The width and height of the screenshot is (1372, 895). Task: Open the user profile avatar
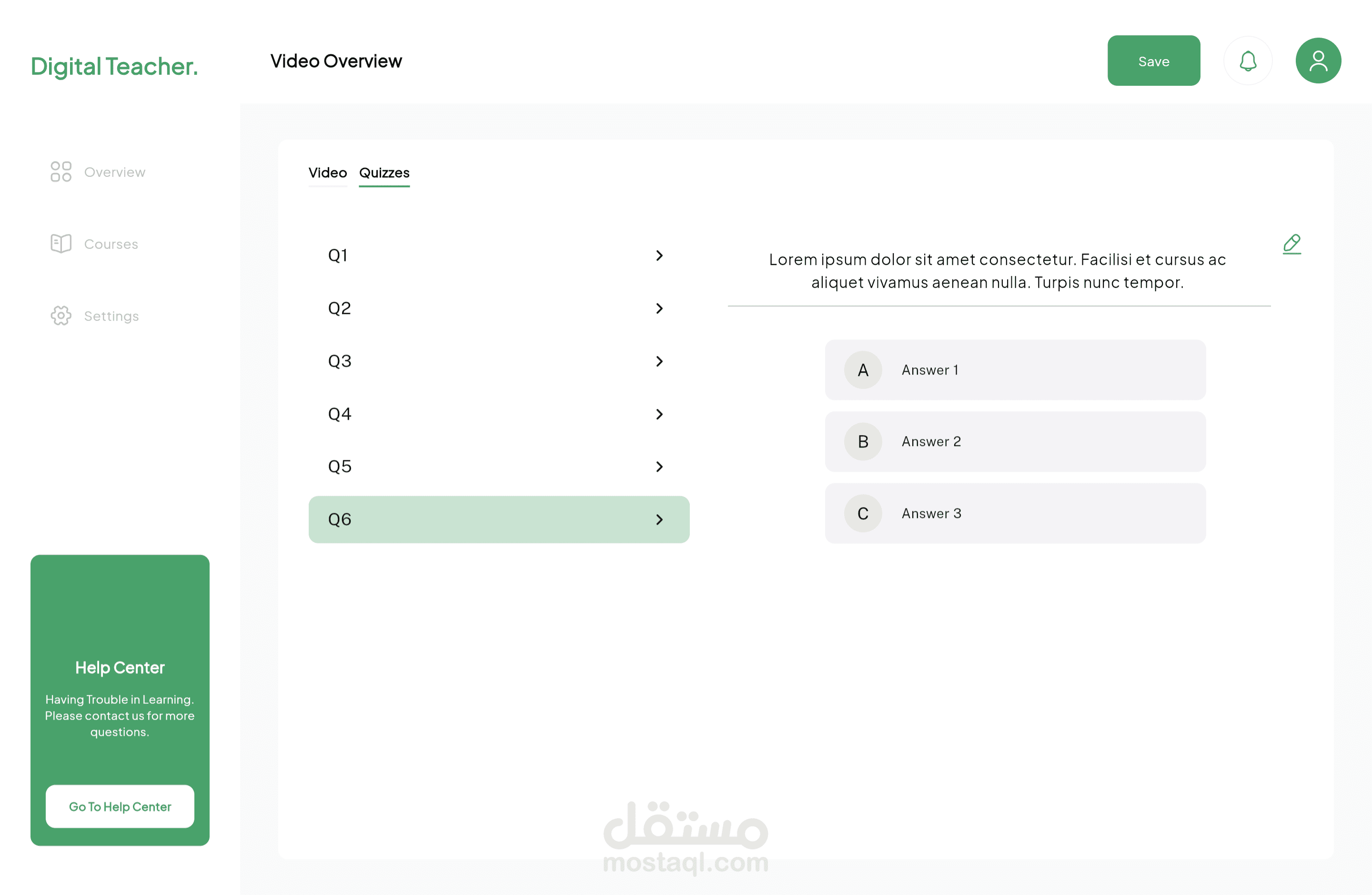(1318, 61)
